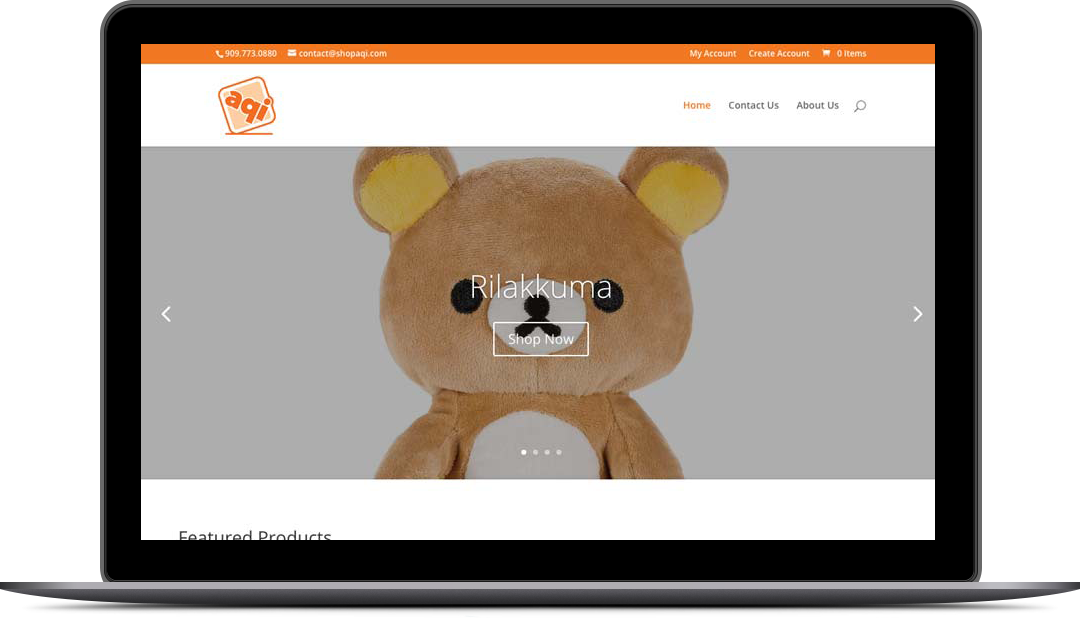Activate the third slide indicator dot
The height and width of the screenshot is (618, 1080).
546,452
